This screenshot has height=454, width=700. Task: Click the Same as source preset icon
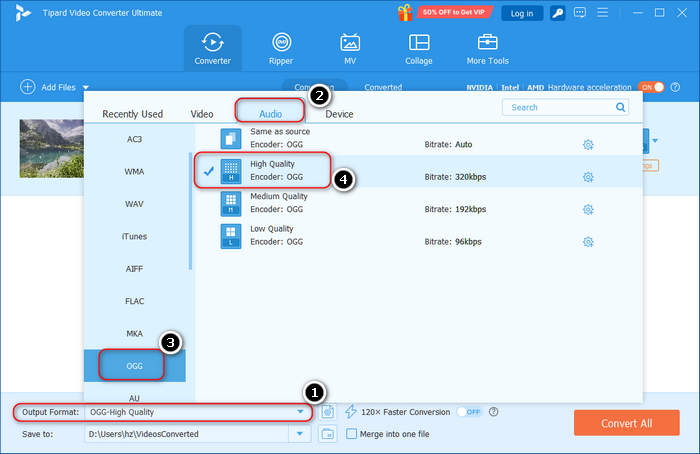(x=231, y=138)
